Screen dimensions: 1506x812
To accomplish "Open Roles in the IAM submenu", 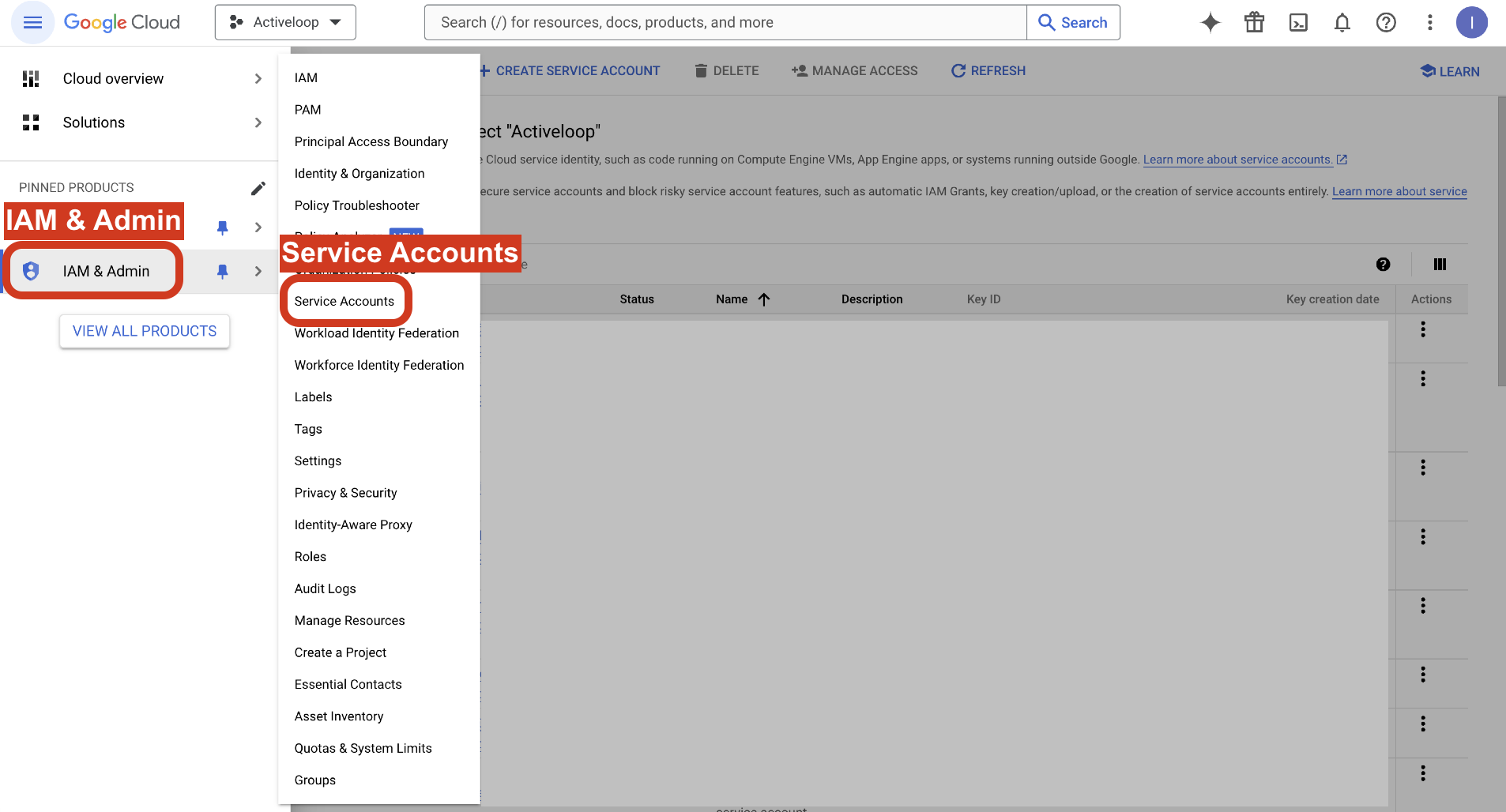I will pos(311,557).
